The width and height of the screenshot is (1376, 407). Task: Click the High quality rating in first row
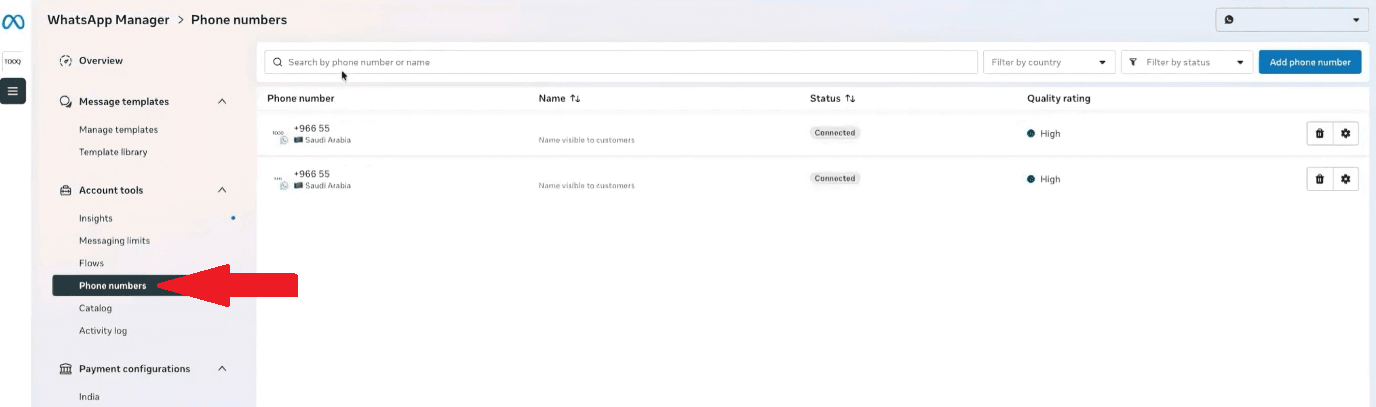pyautogui.click(x=1044, y=134)
